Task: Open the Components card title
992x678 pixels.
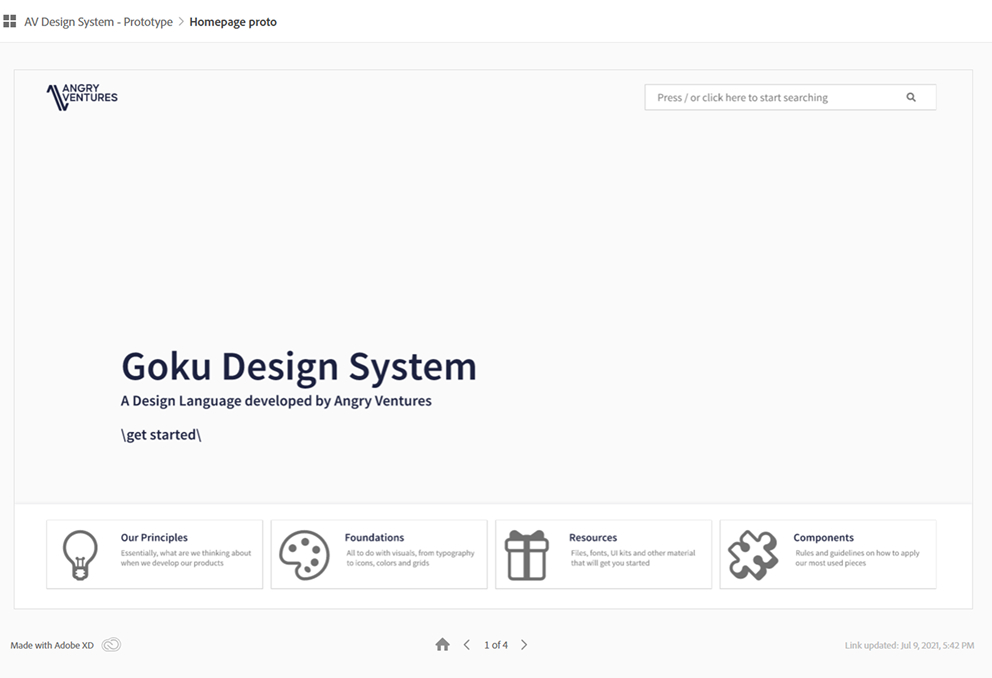Action: pyautogui.click(x=823, y=538)
